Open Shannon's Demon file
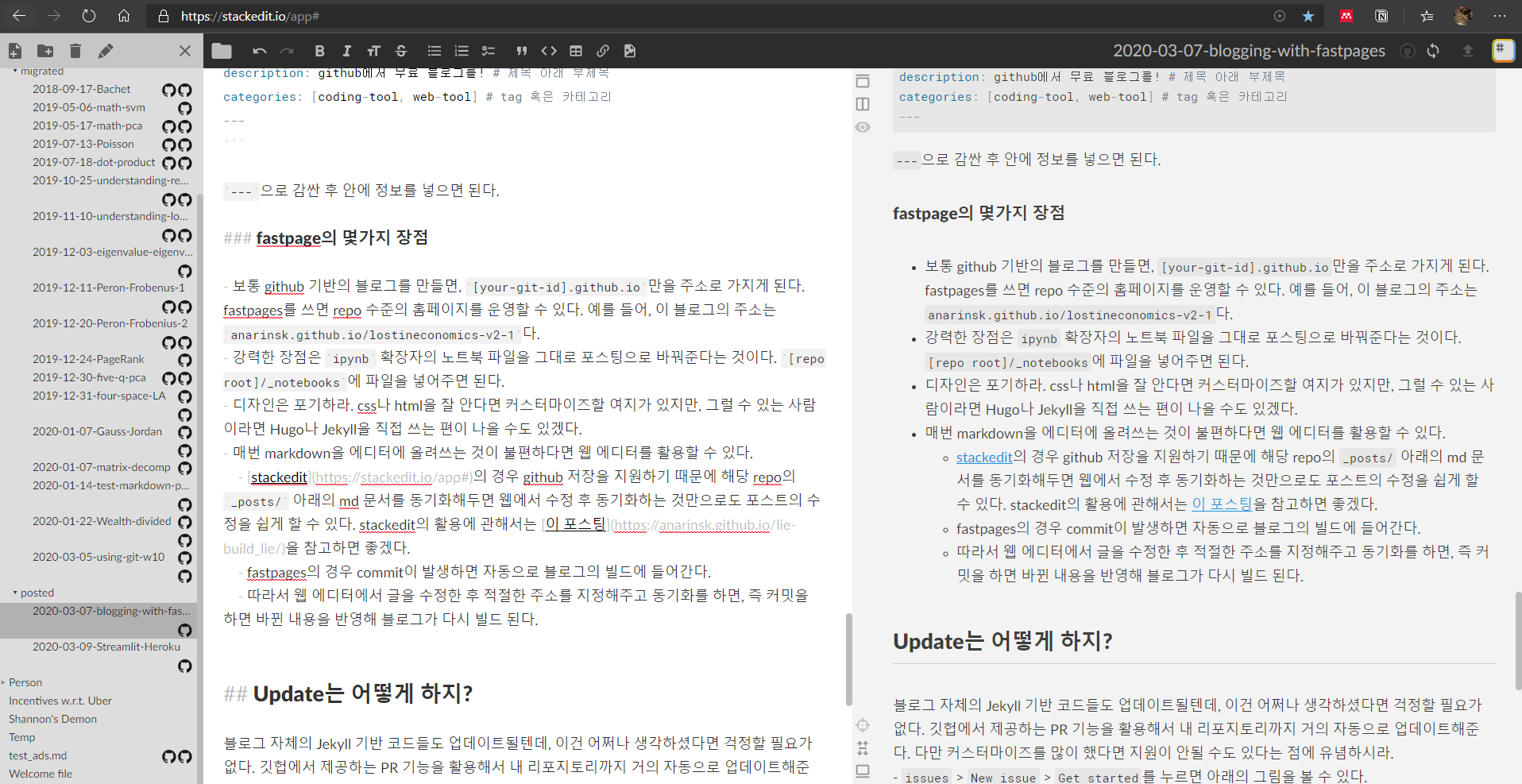Screen dimensions: 1522x784 (x=52, y=719)
